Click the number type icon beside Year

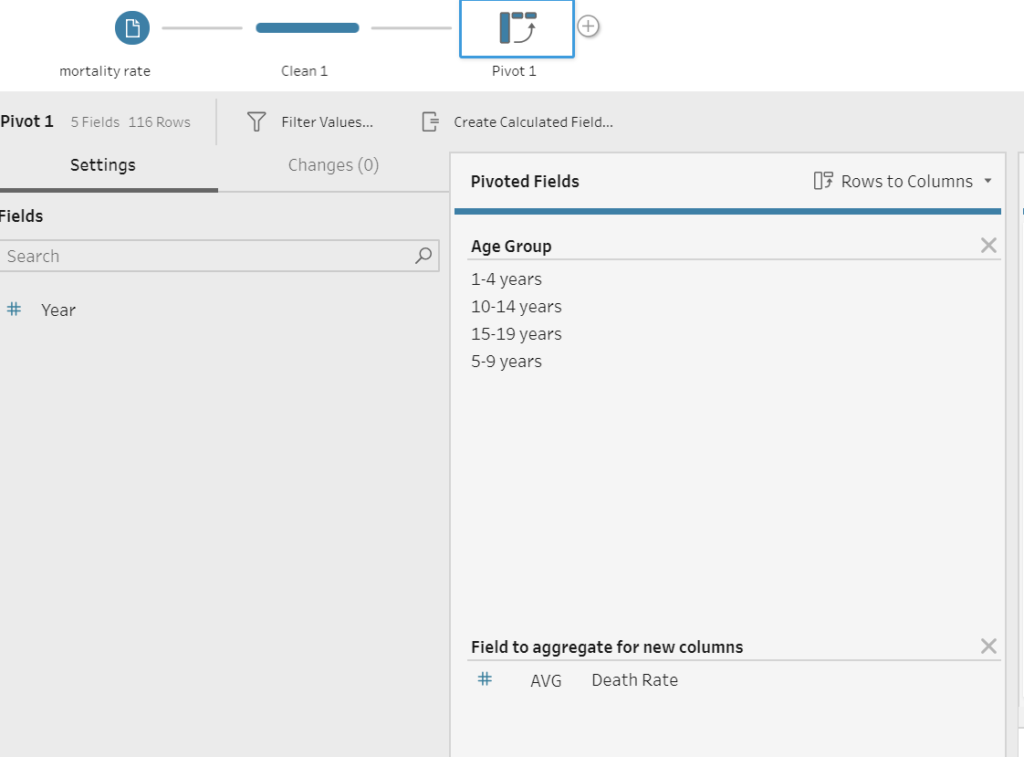(14, 310)
